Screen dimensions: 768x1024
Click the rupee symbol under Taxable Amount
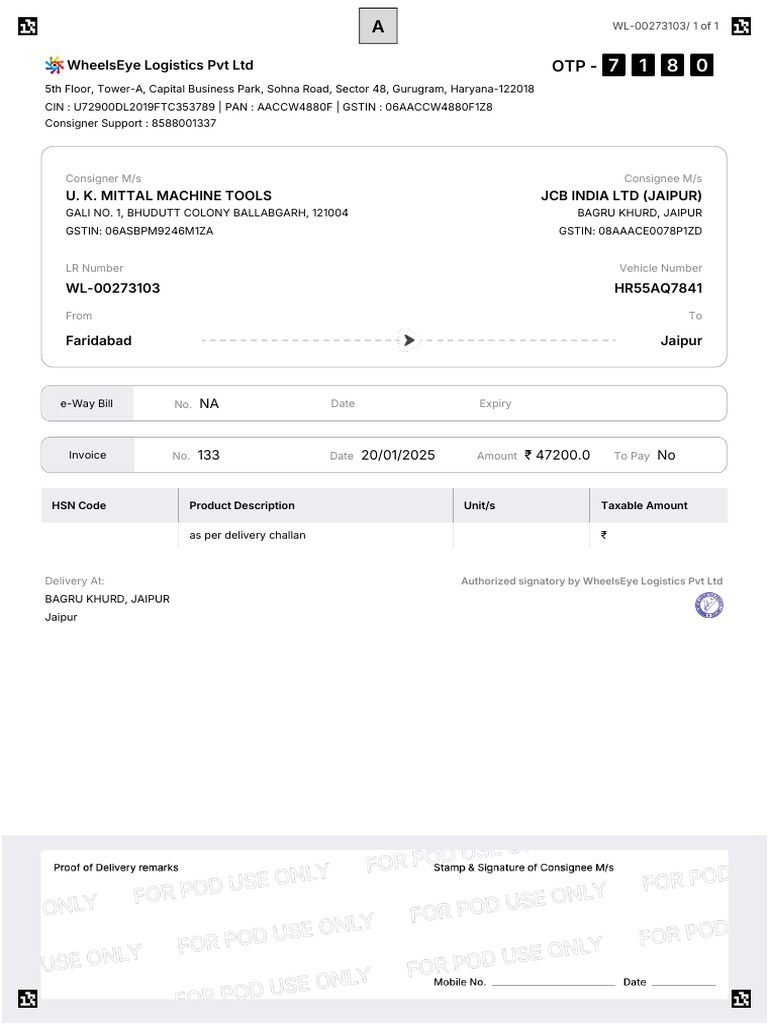(x=604, y=535)
